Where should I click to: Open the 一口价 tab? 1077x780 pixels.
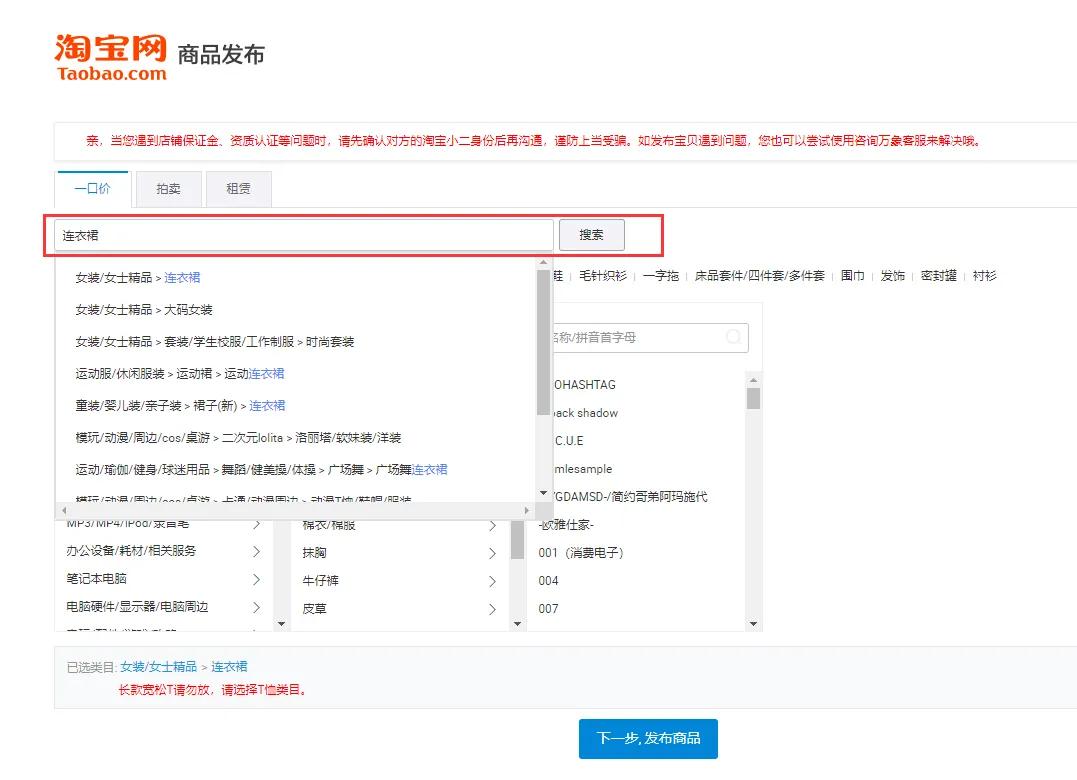pyautogui.click(x=91, y=188)
